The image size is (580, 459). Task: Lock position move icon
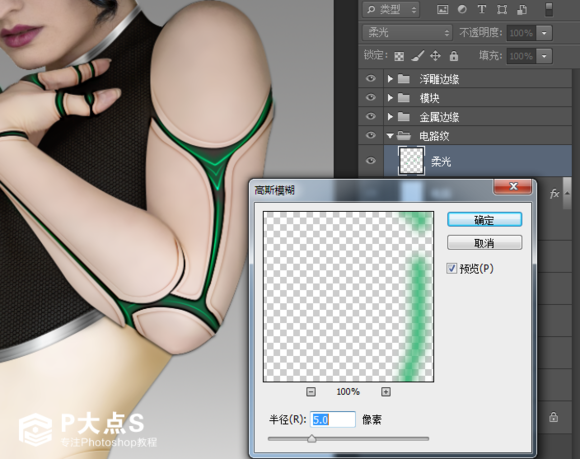click(x=435, y=56)
